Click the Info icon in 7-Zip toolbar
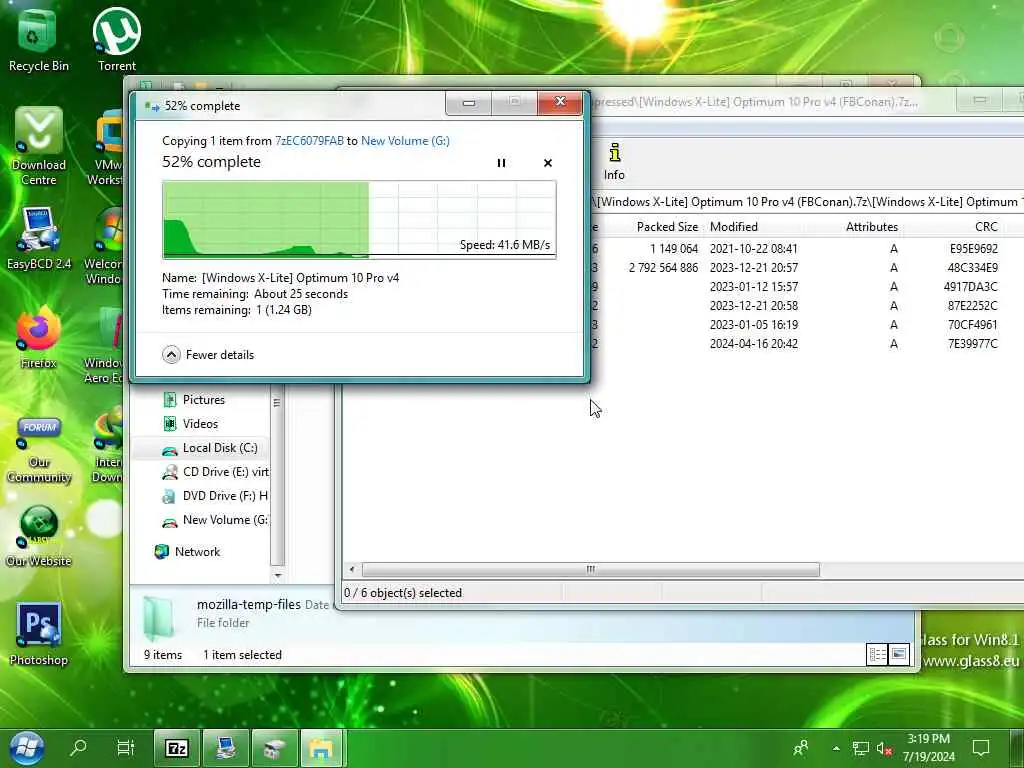The height and width of the screenshot is (768, 1024). 614,161
